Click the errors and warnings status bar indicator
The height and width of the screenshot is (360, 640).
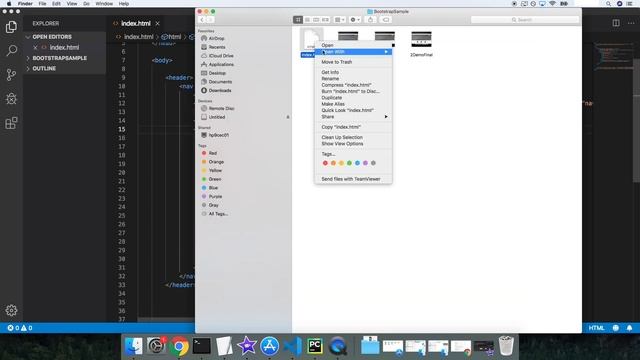tap(20, 328)
